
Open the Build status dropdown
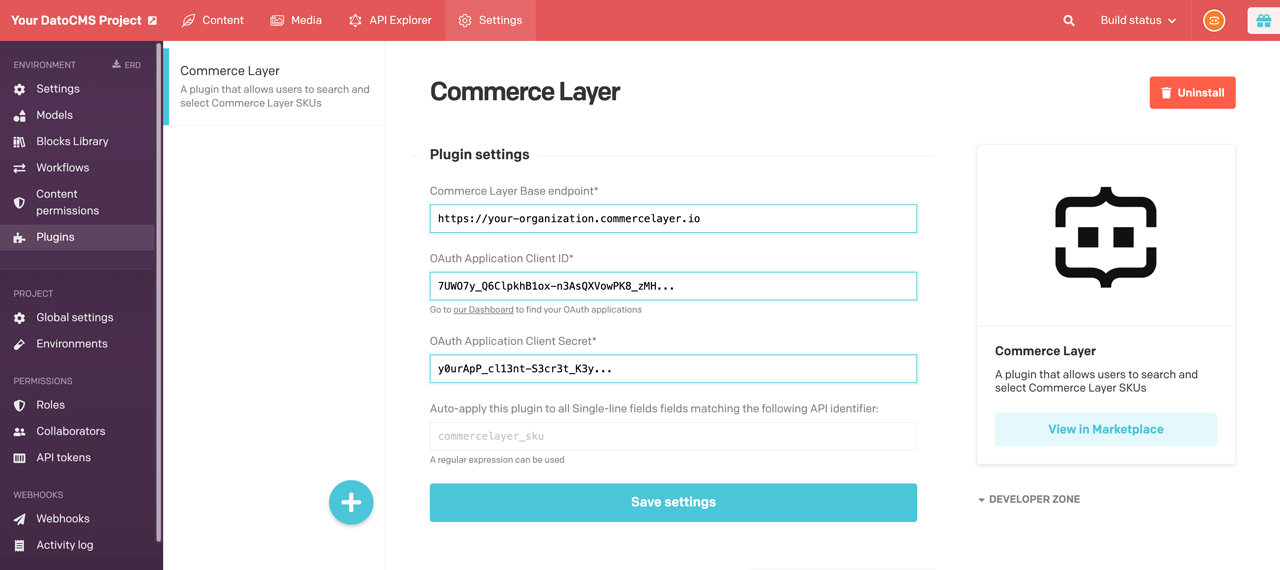pos(1138,20)
